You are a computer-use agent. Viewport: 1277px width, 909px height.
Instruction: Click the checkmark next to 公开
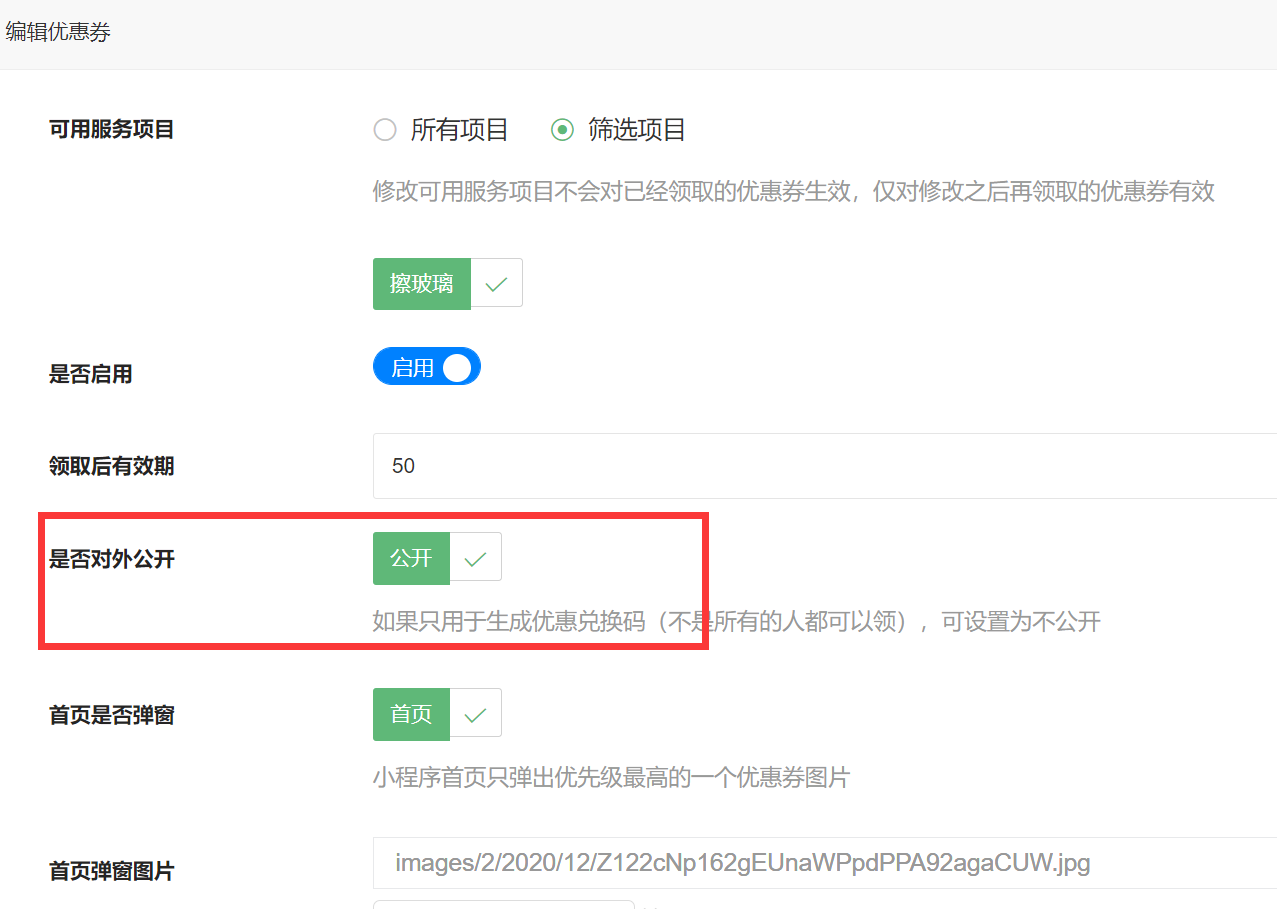[x=476, y=558]
